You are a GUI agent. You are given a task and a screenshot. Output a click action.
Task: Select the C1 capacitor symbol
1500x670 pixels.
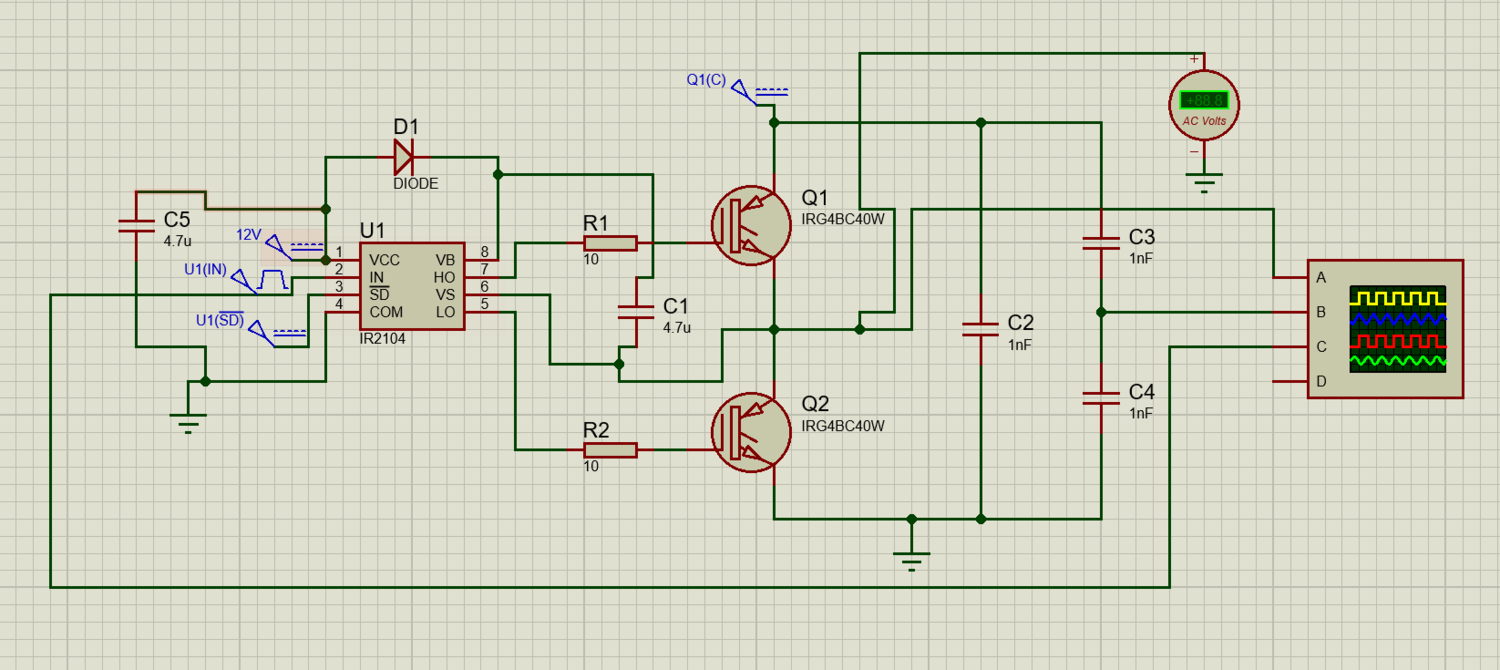(634, 312)
